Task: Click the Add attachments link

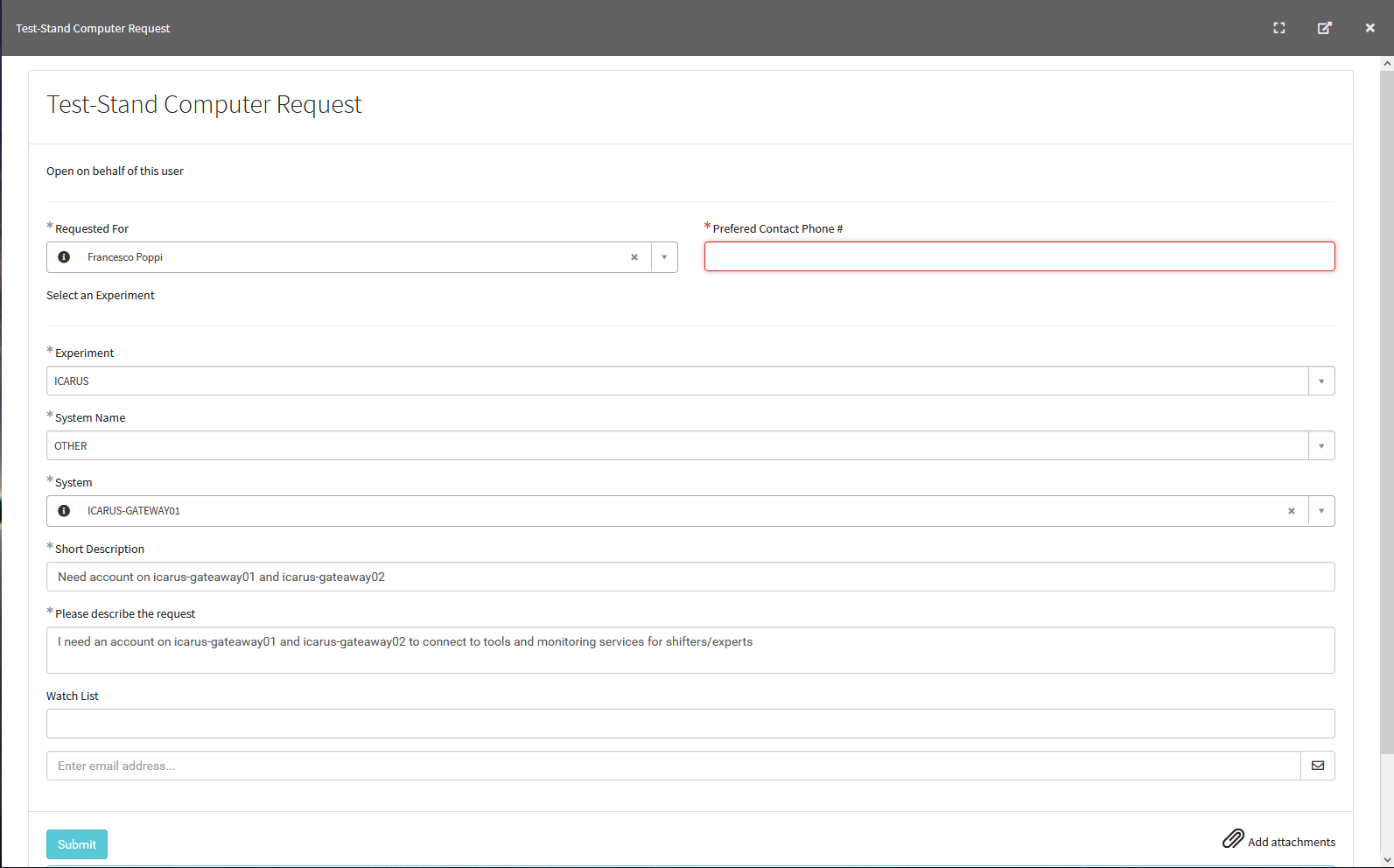Action: tap(1292, 842)
